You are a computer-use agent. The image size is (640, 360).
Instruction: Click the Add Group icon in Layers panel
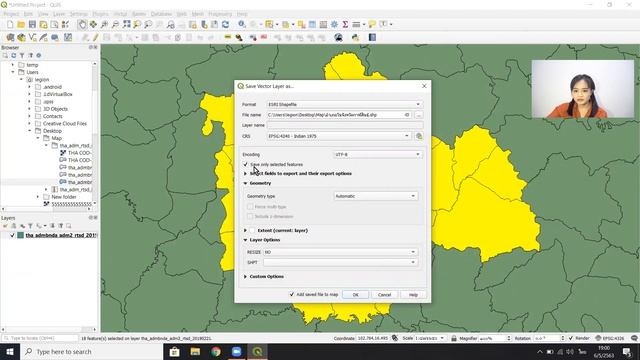click(13, 226)
